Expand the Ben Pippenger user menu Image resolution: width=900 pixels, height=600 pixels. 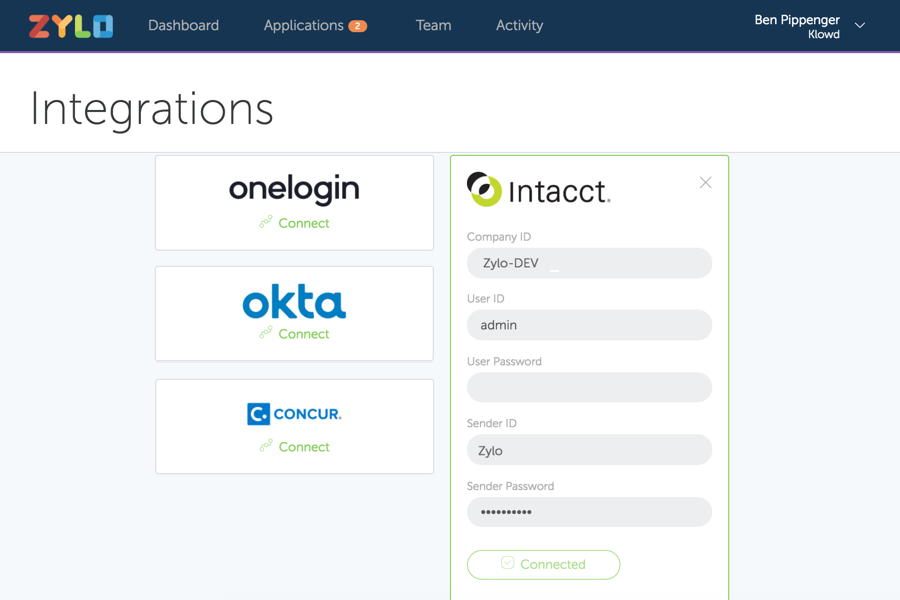[859, 26]
